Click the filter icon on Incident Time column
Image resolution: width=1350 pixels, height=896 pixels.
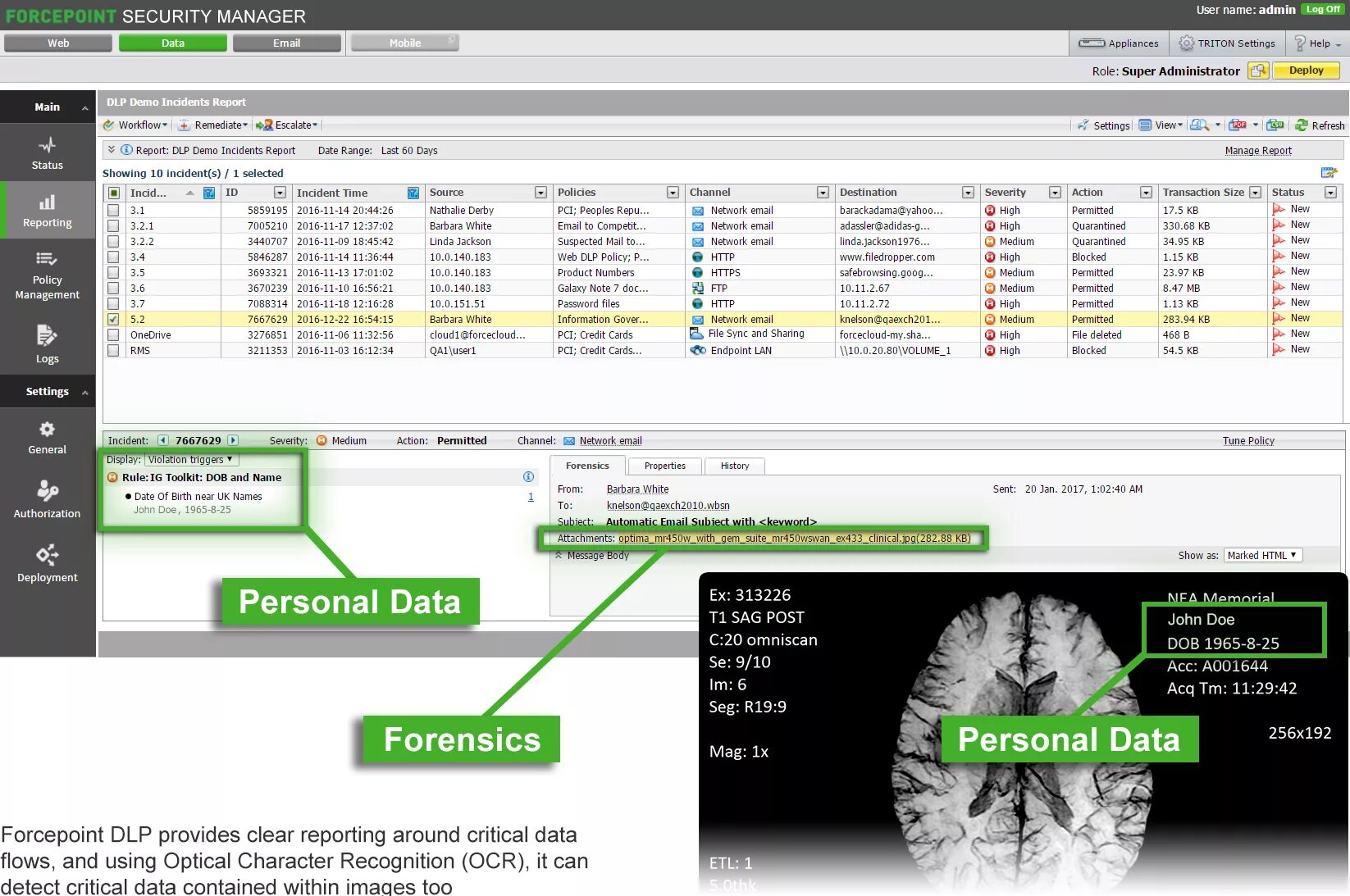[413, 193]
